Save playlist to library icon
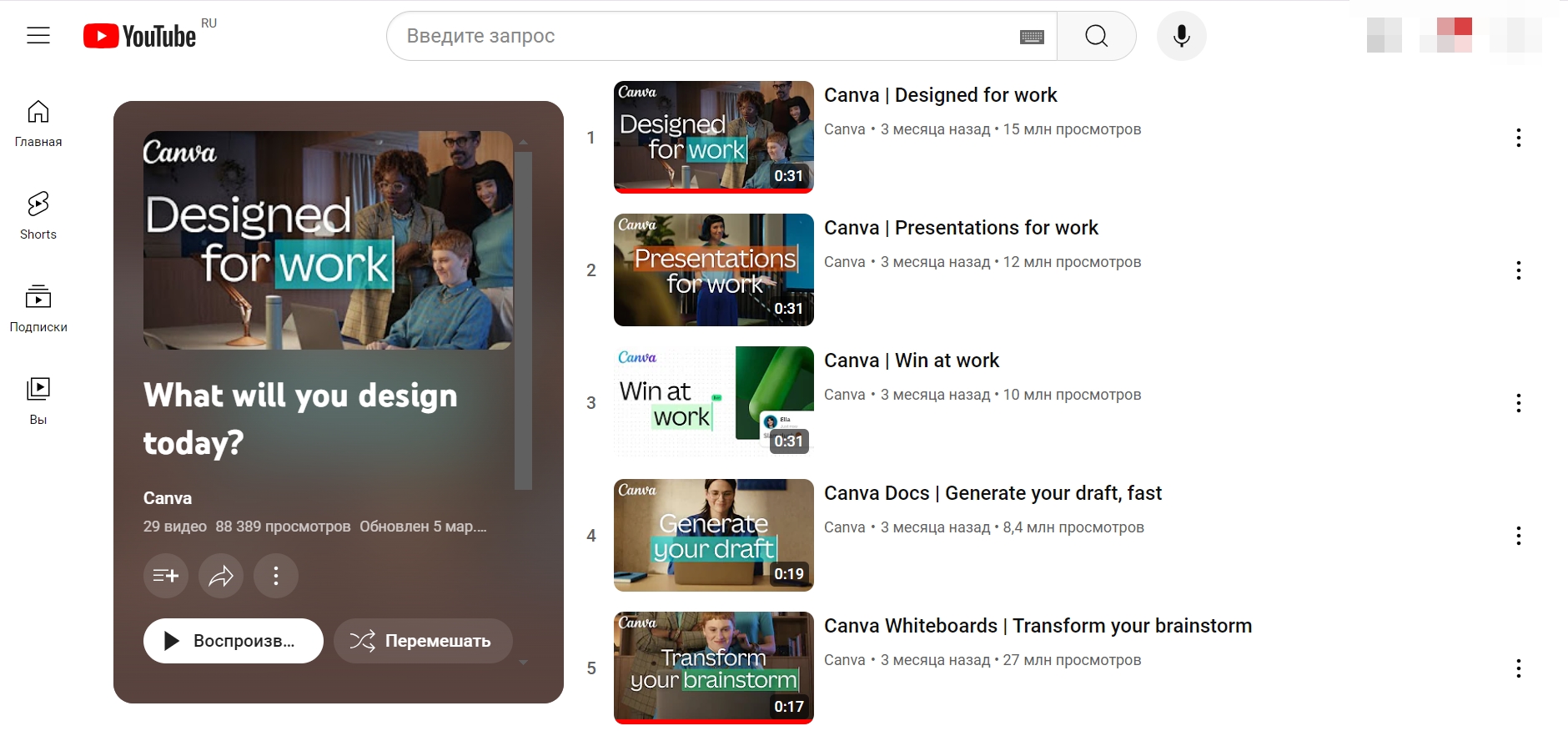The height and width of the screenshot is (731, 1568). coord(166,576)
